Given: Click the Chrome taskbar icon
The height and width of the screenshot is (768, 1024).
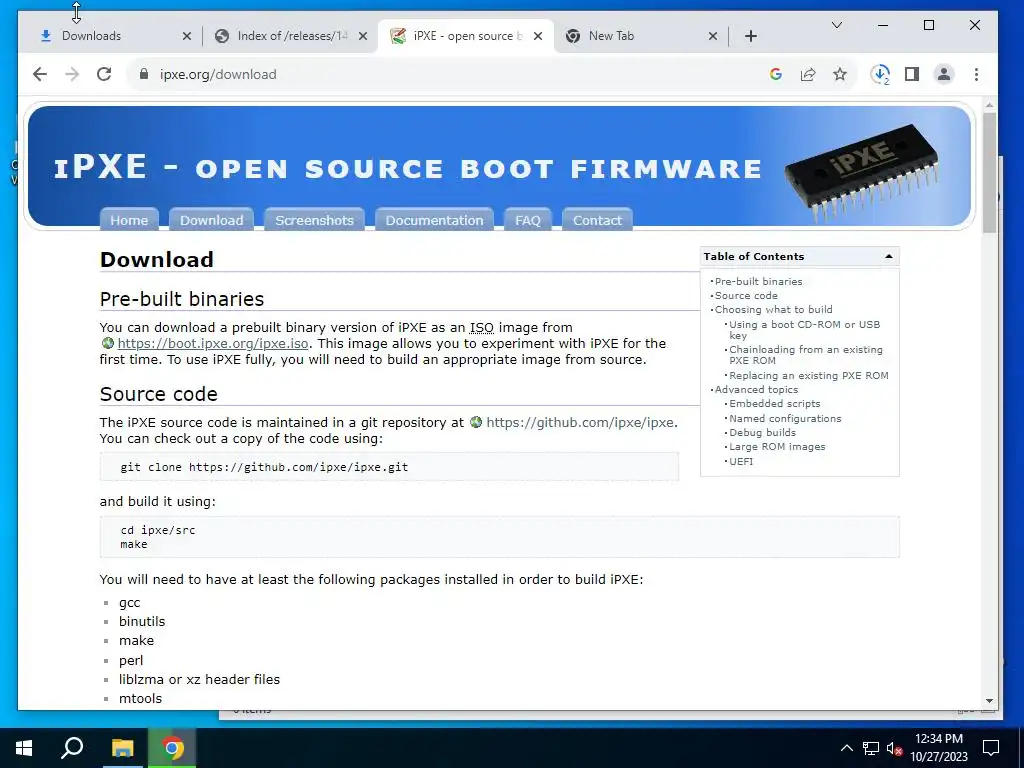Looking at the screenshot, I should tap(172, 748).
